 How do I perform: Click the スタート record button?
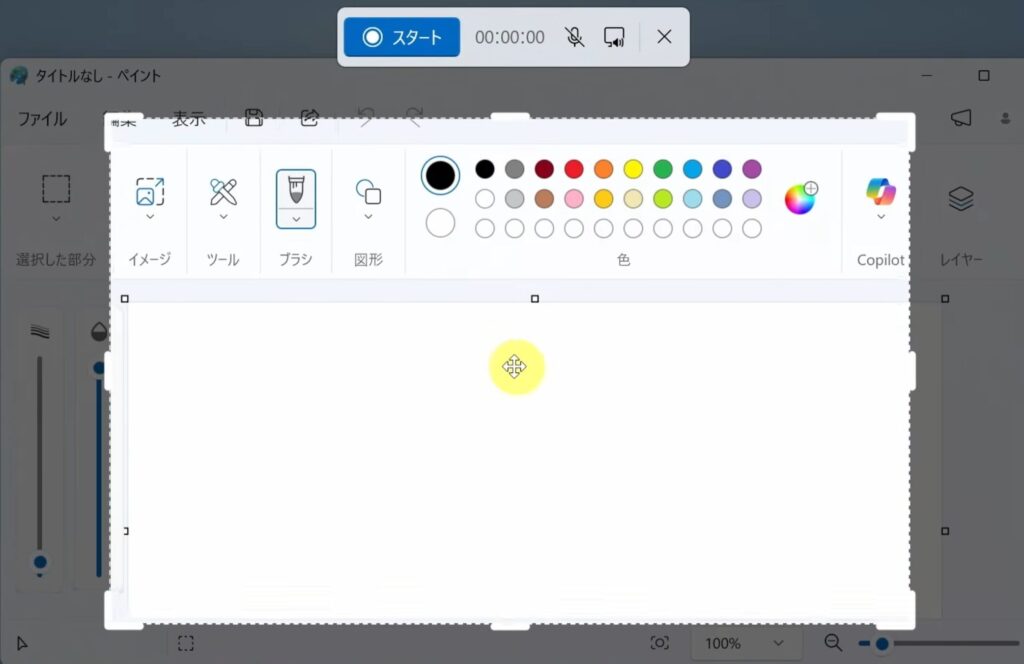(x=402, y=37)
